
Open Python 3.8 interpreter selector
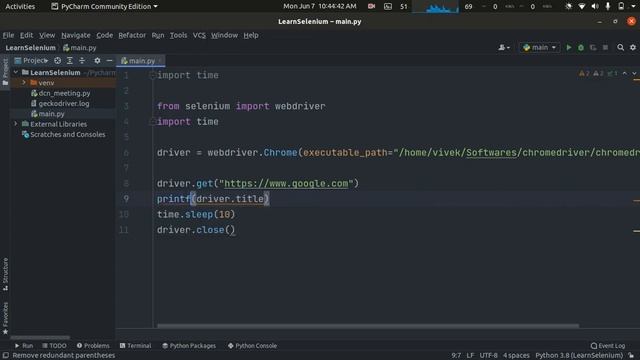[579, 356]
